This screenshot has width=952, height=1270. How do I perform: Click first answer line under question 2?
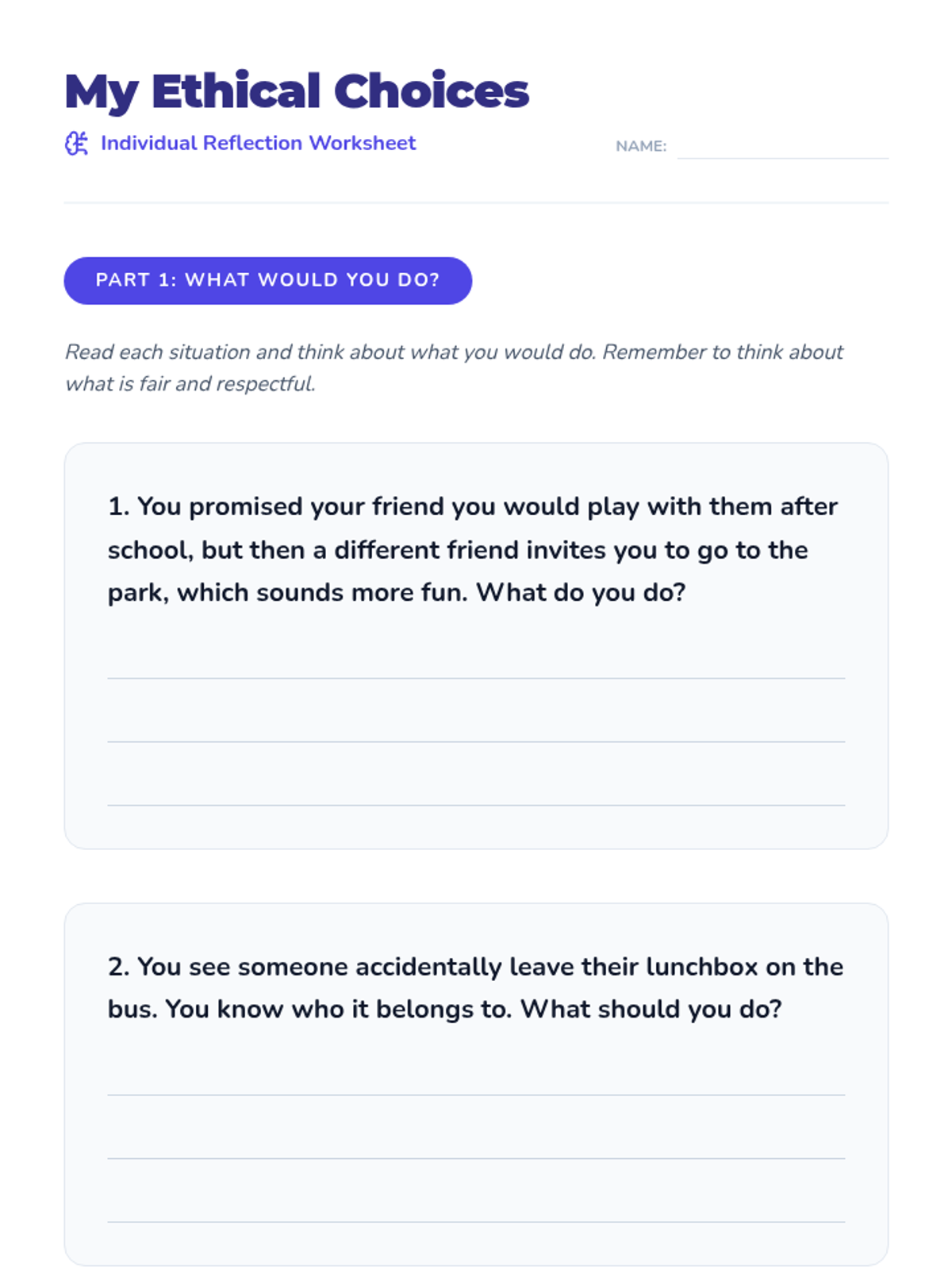coord(476,1095)
